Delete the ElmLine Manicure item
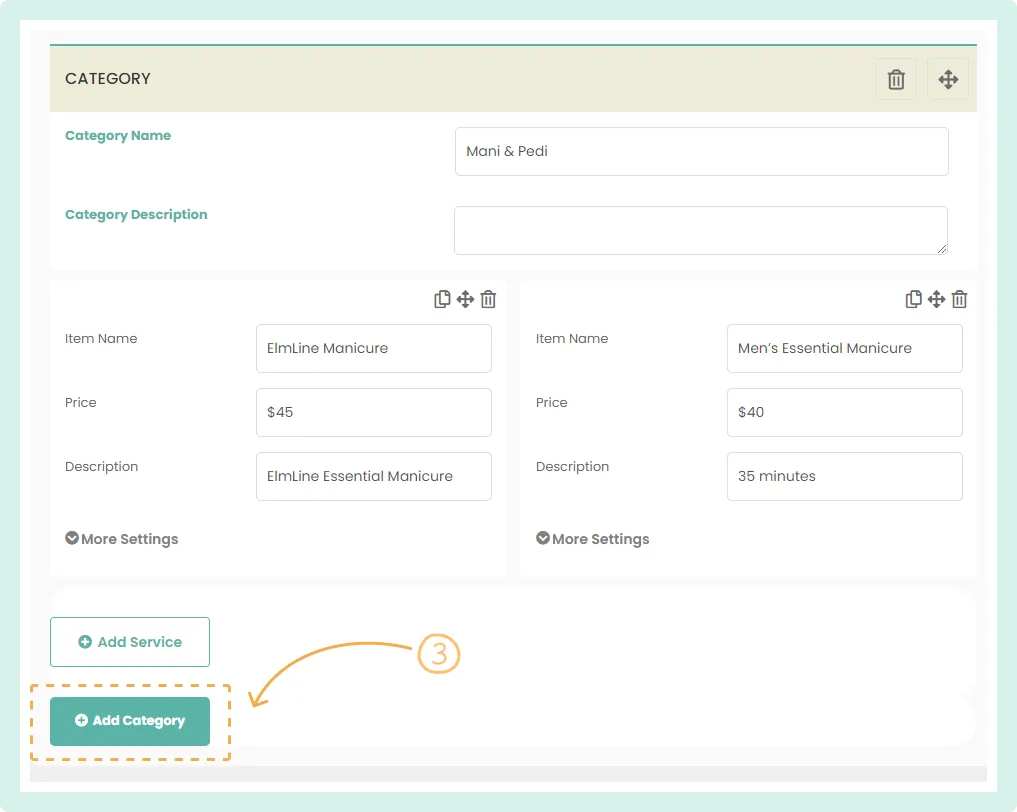The image size is (1017, 812). click(x=488, y=299)
